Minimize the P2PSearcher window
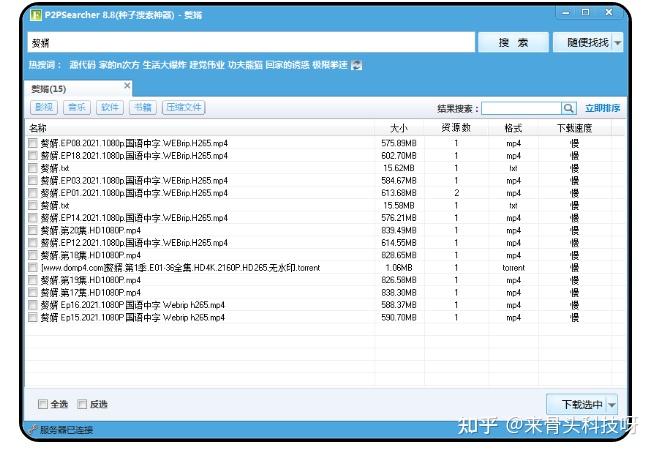This screenshot has height=454, width=655. (x=566, y=13)
